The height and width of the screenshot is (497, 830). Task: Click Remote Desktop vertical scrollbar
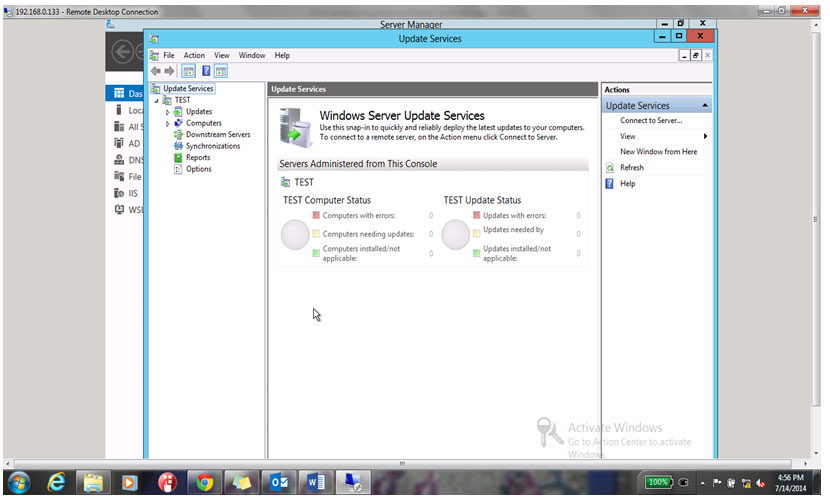(x=816, y=219)
